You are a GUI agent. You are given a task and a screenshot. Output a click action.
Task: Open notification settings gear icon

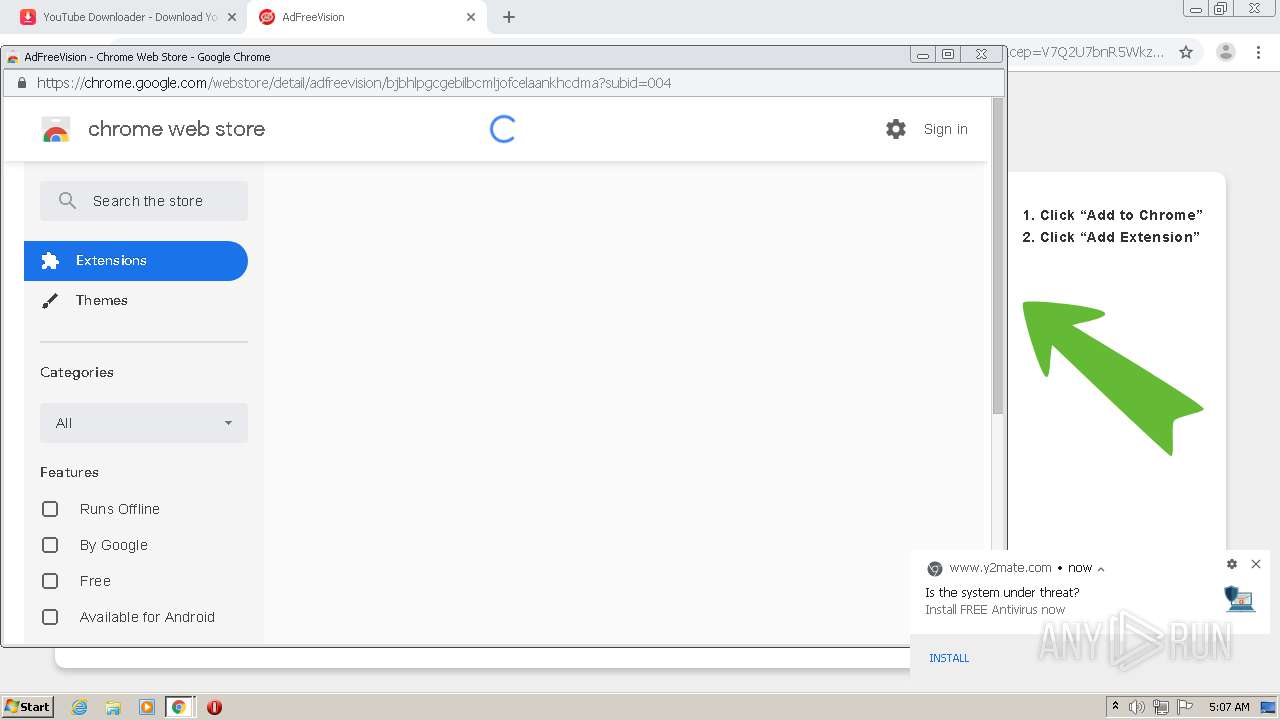tap(1232, 564)
